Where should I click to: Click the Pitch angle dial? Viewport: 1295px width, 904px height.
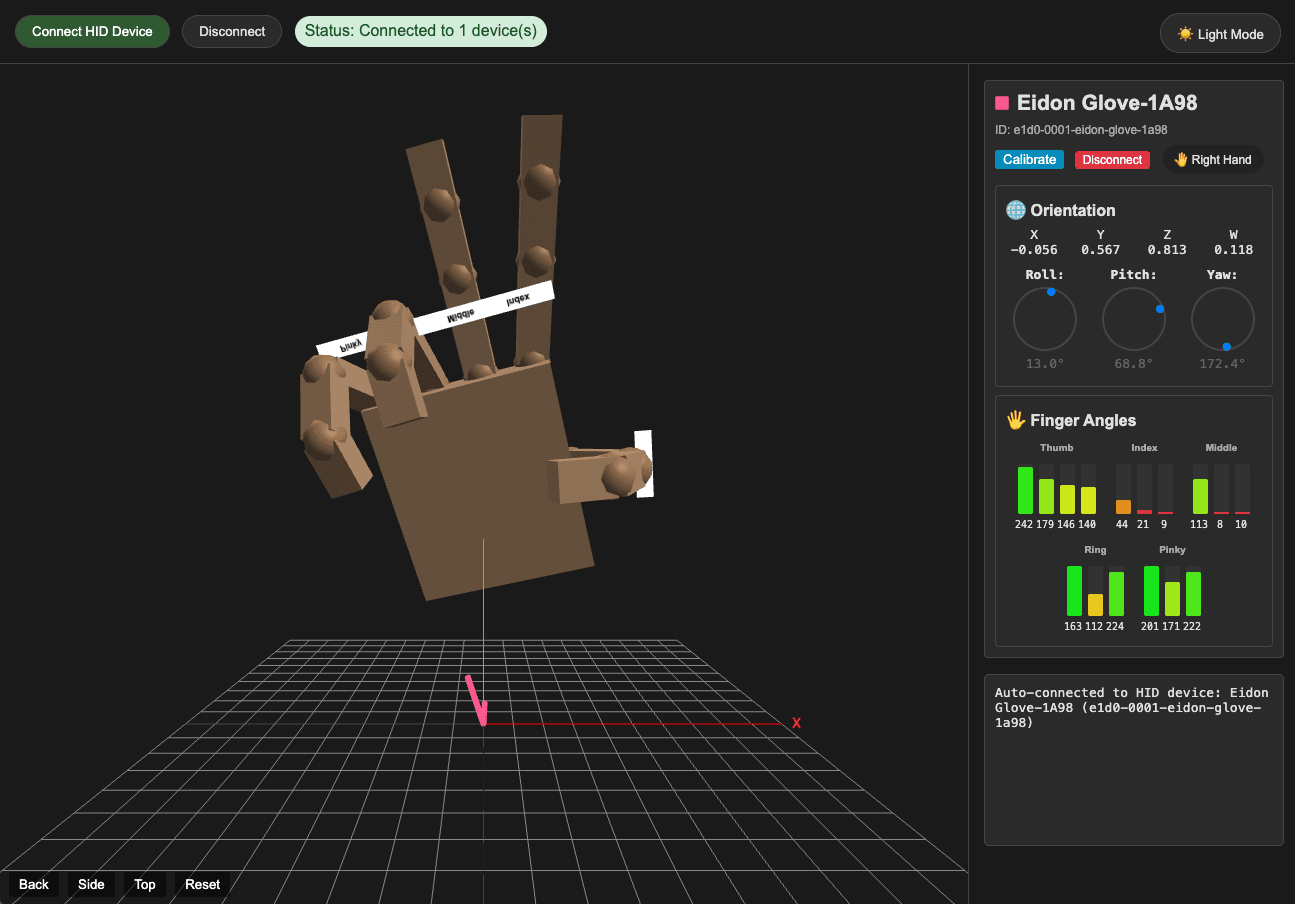pos(1133,320)
